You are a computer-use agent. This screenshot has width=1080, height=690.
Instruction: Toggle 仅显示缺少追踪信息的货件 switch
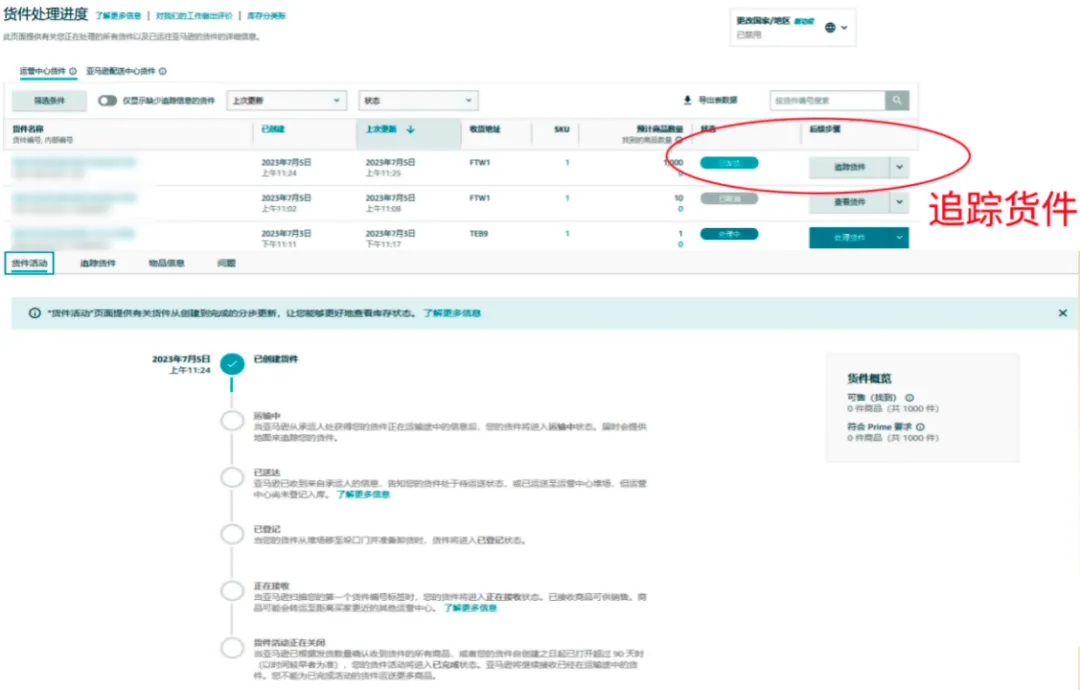(107, 100)
